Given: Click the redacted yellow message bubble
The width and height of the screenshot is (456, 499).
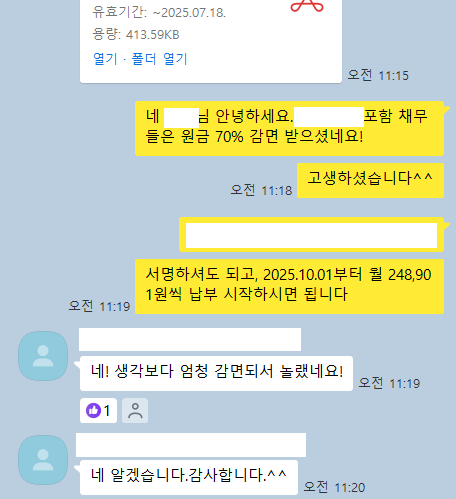Looking at the screenshot, I should pyautogui.click(x=311, y=235).
